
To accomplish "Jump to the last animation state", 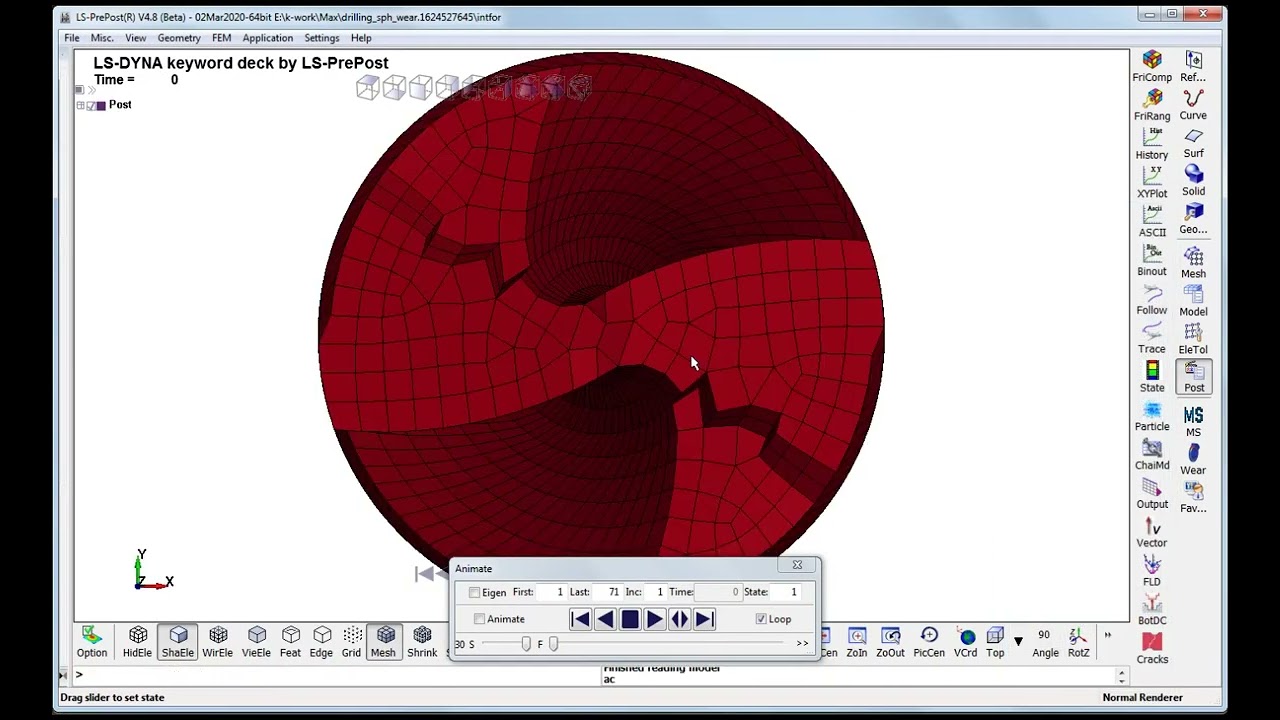I will coord(705,620).
